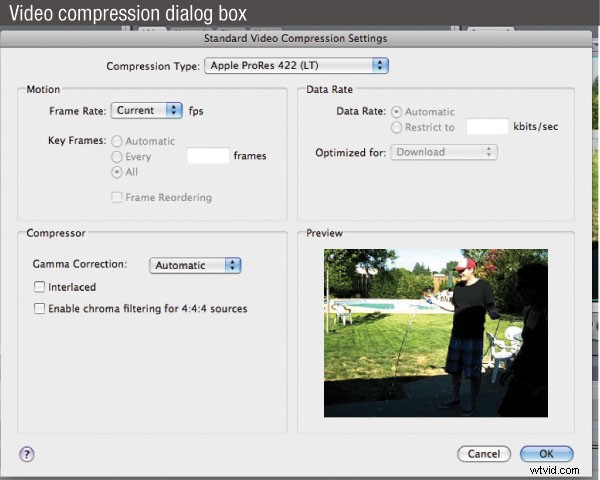Toggle the Interlaced checkbox
Image resolution: width=600 pixels, height=480 pixels.
[39, 287]
